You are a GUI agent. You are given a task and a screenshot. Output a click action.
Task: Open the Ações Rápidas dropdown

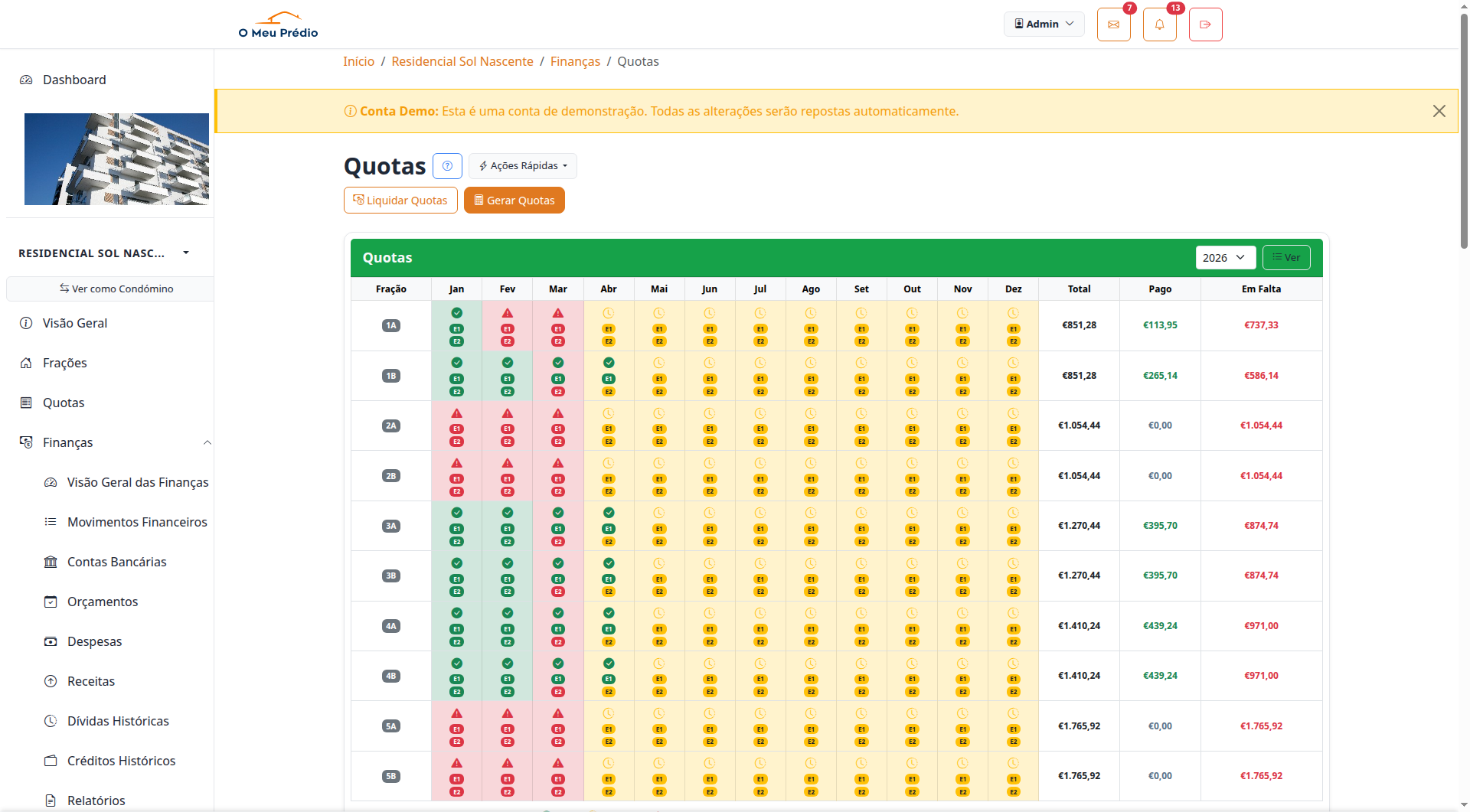[x=523, y=166]
